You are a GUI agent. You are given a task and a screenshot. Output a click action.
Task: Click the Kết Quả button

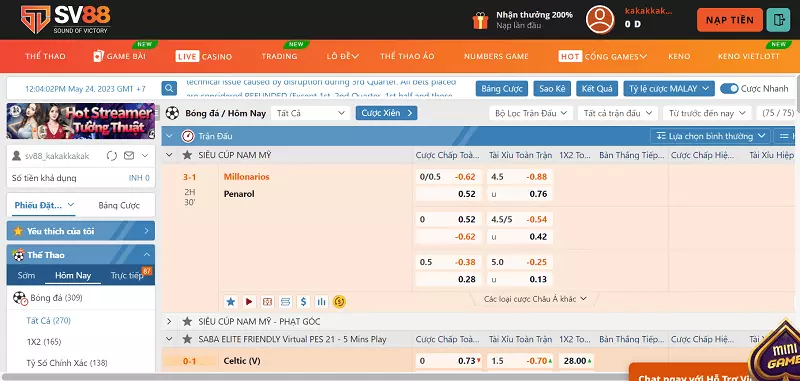tap(597, 88)
